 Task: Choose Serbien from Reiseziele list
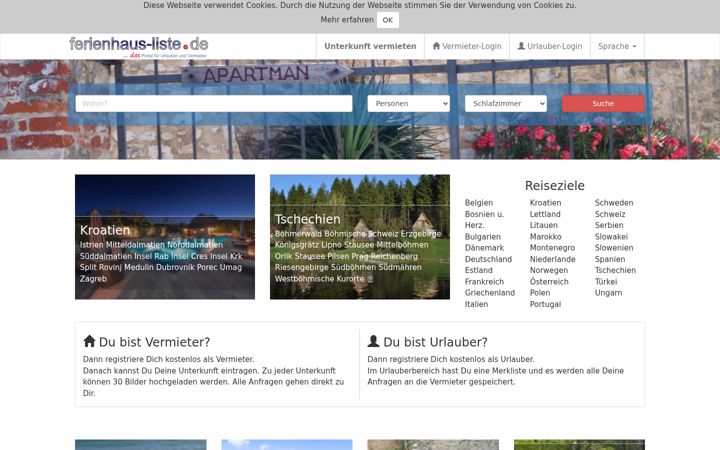(x=609, y=225)
